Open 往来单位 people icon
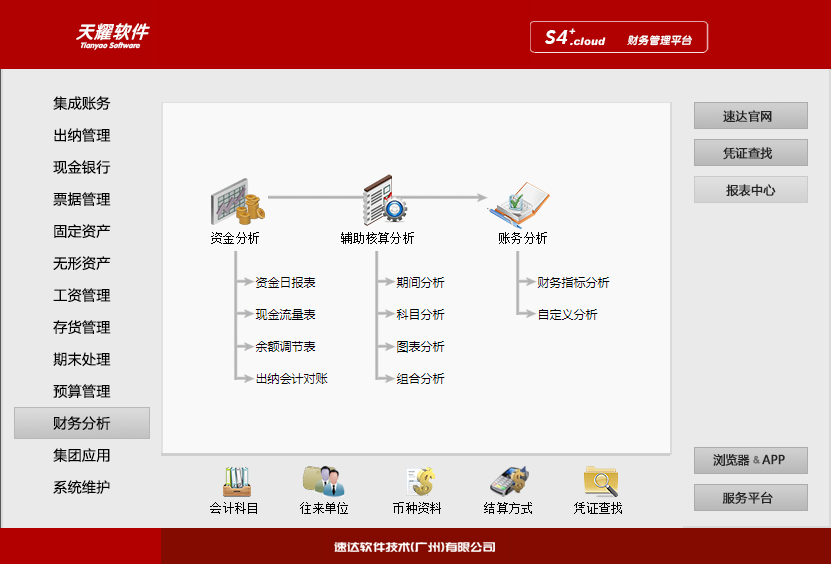Image resolution: width=831 pixels, height=564 pixels. click(x=324, y=481)
